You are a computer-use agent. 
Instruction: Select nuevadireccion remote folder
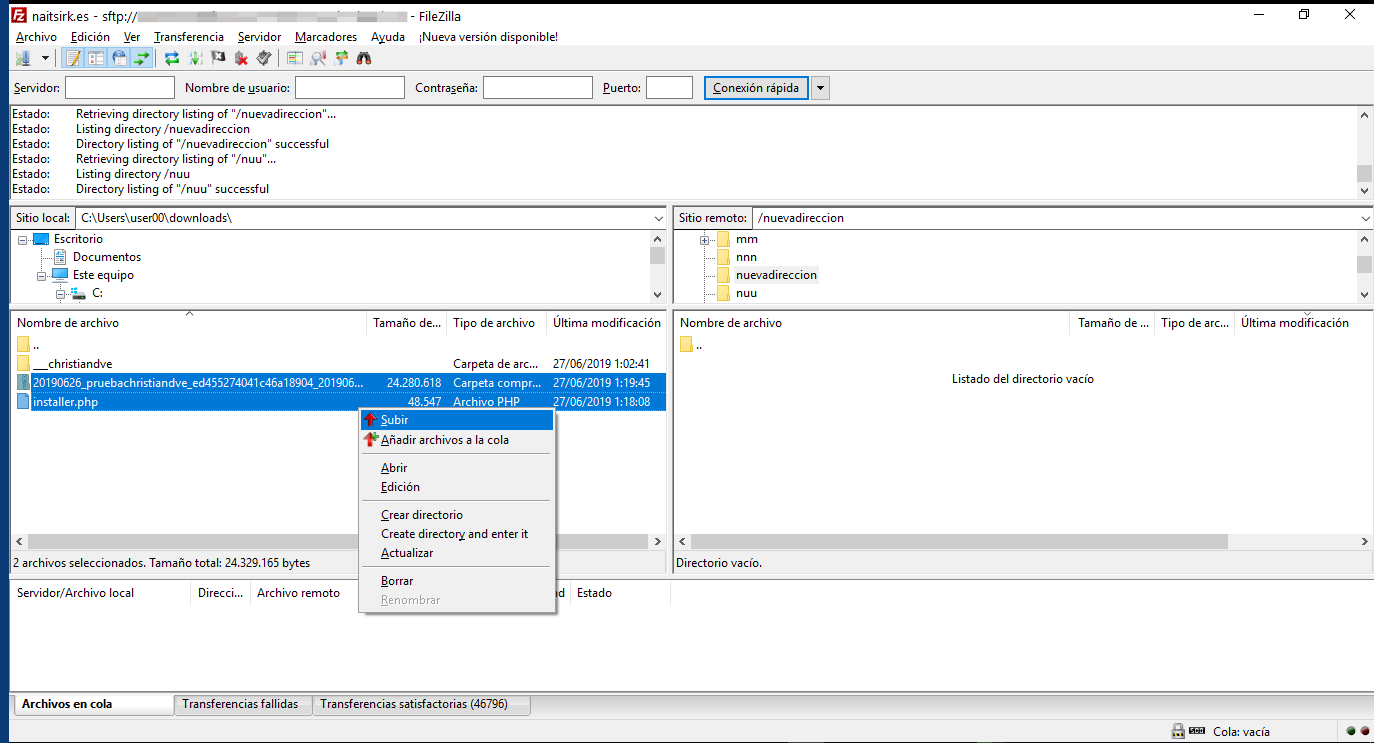tap(776, 275)
